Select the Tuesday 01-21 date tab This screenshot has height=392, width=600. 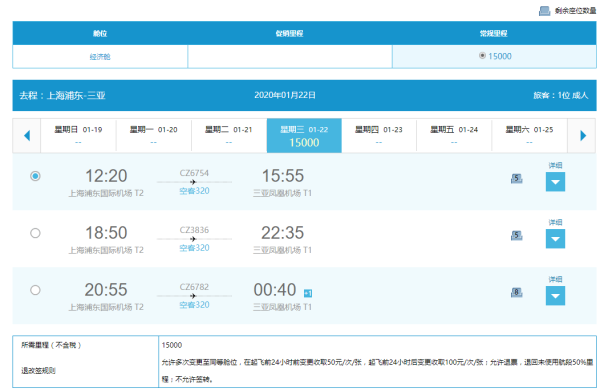coord(229,136)
